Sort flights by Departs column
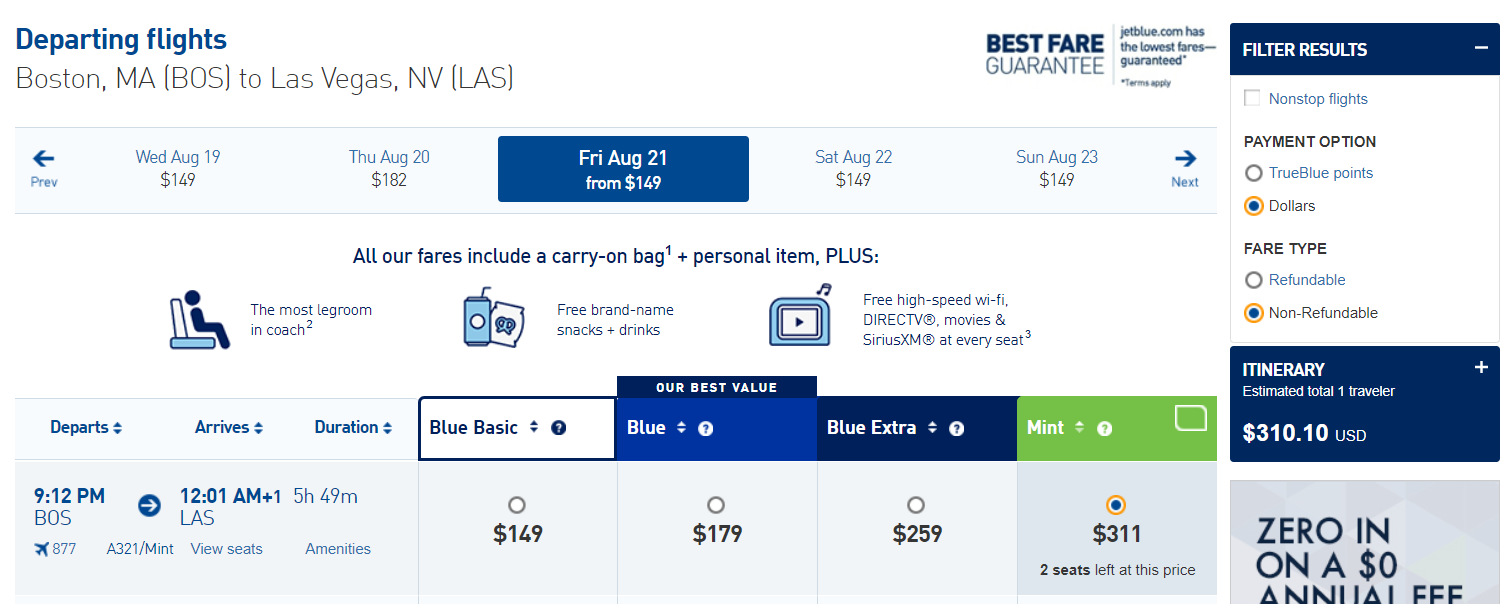 pyautogui.click(x=86, y=427)
